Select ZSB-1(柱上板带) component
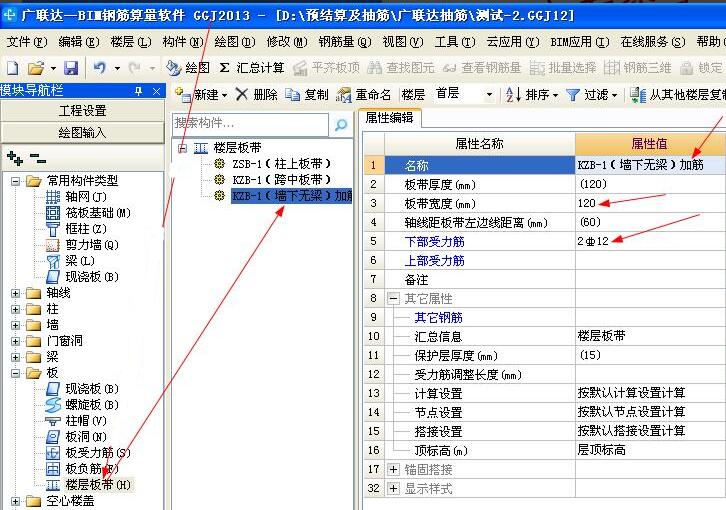 [x=282, y=164]
